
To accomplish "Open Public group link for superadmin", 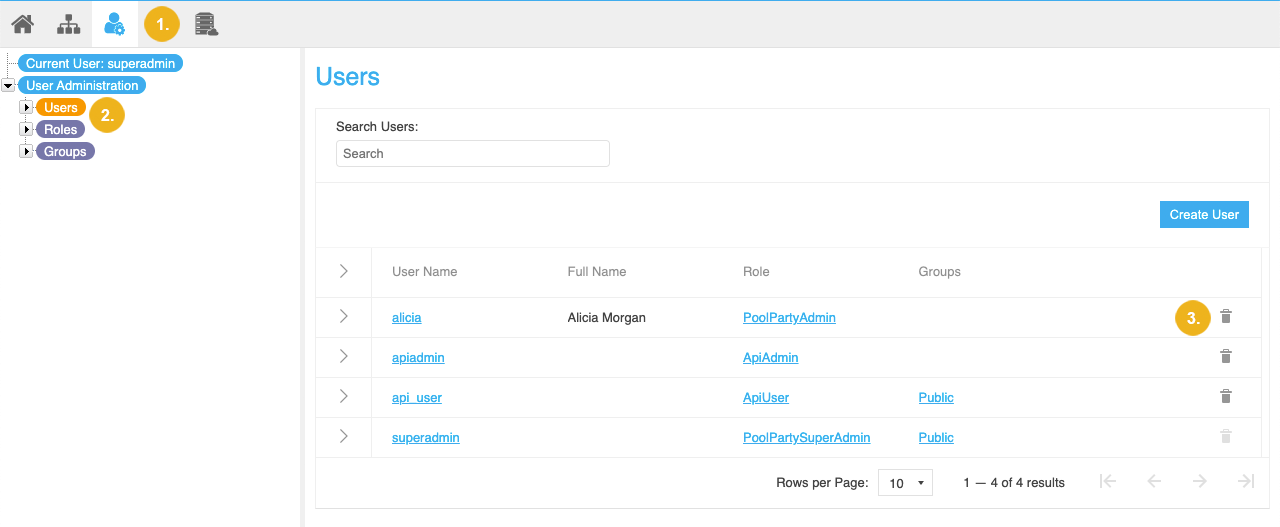I will 936,438.
